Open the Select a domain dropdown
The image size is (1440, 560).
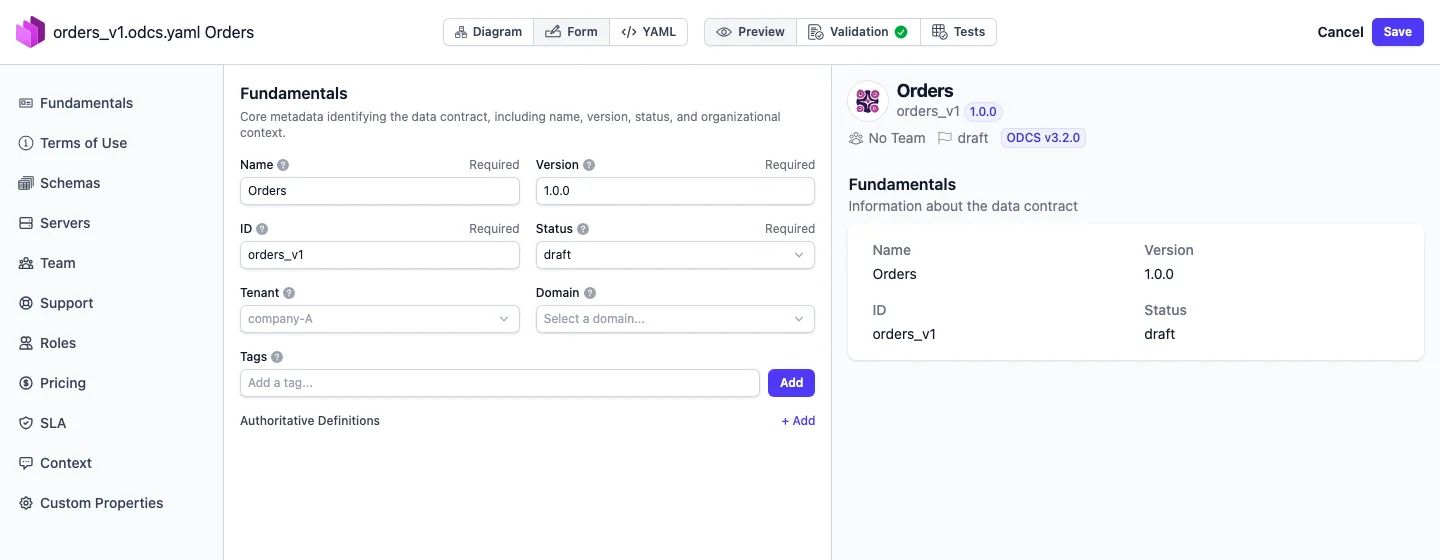click(x=675, y=319)
